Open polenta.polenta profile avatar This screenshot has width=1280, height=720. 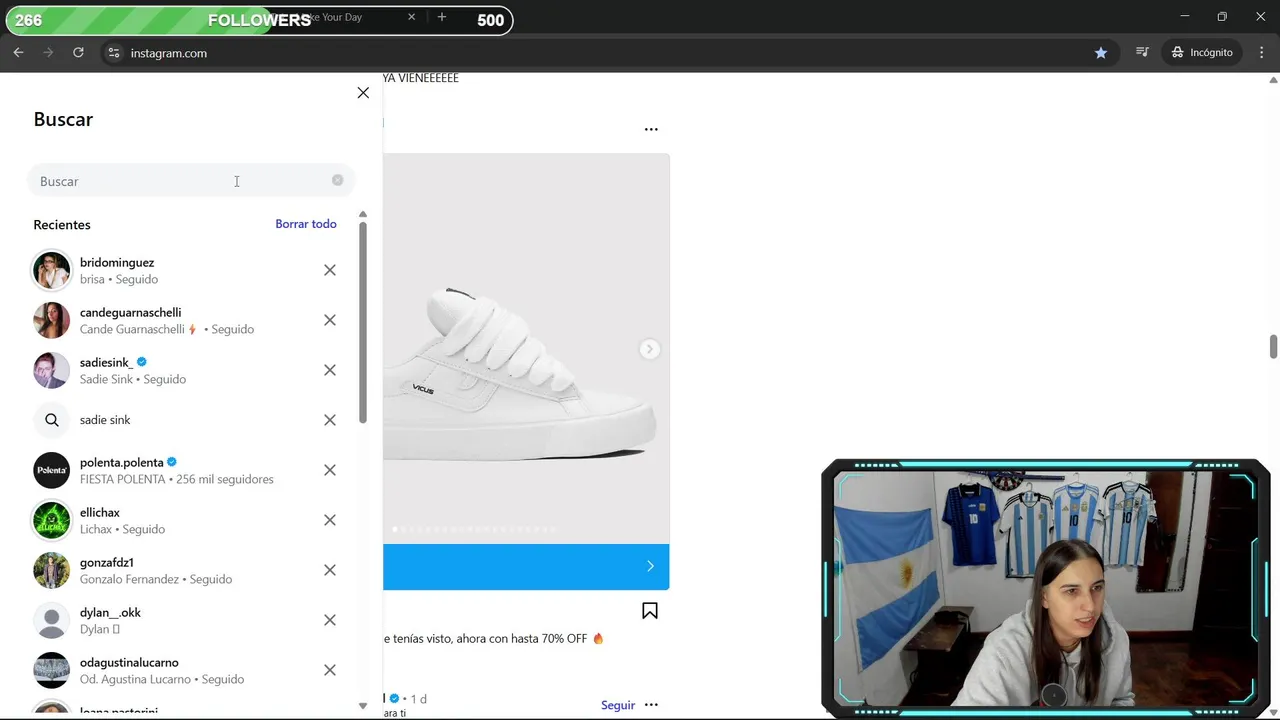click(x=52, y=470)
